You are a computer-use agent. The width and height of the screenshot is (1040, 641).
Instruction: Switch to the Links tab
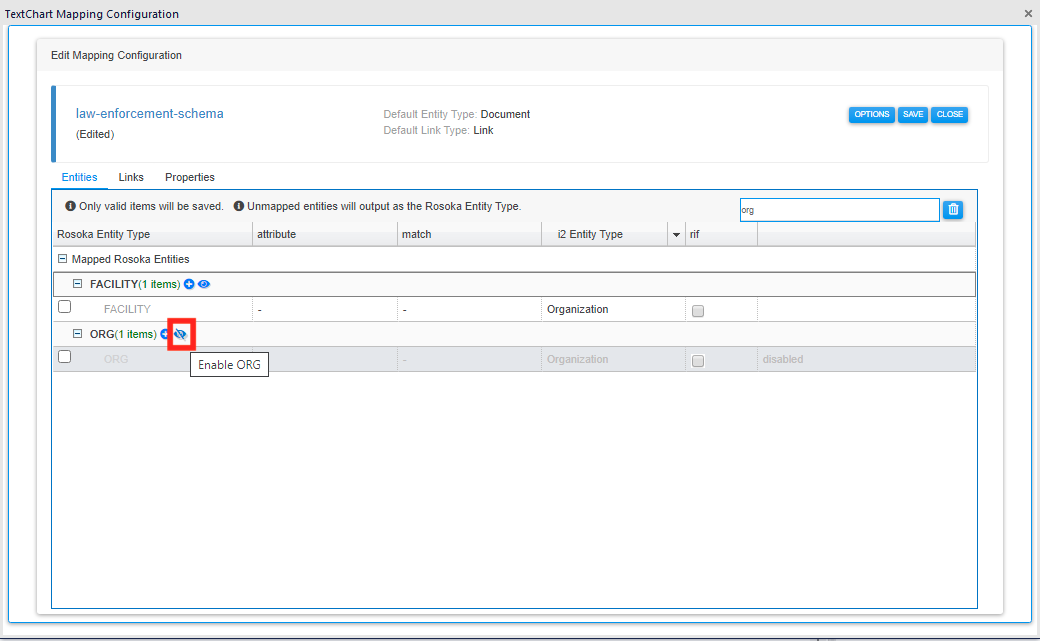(131, 177)
